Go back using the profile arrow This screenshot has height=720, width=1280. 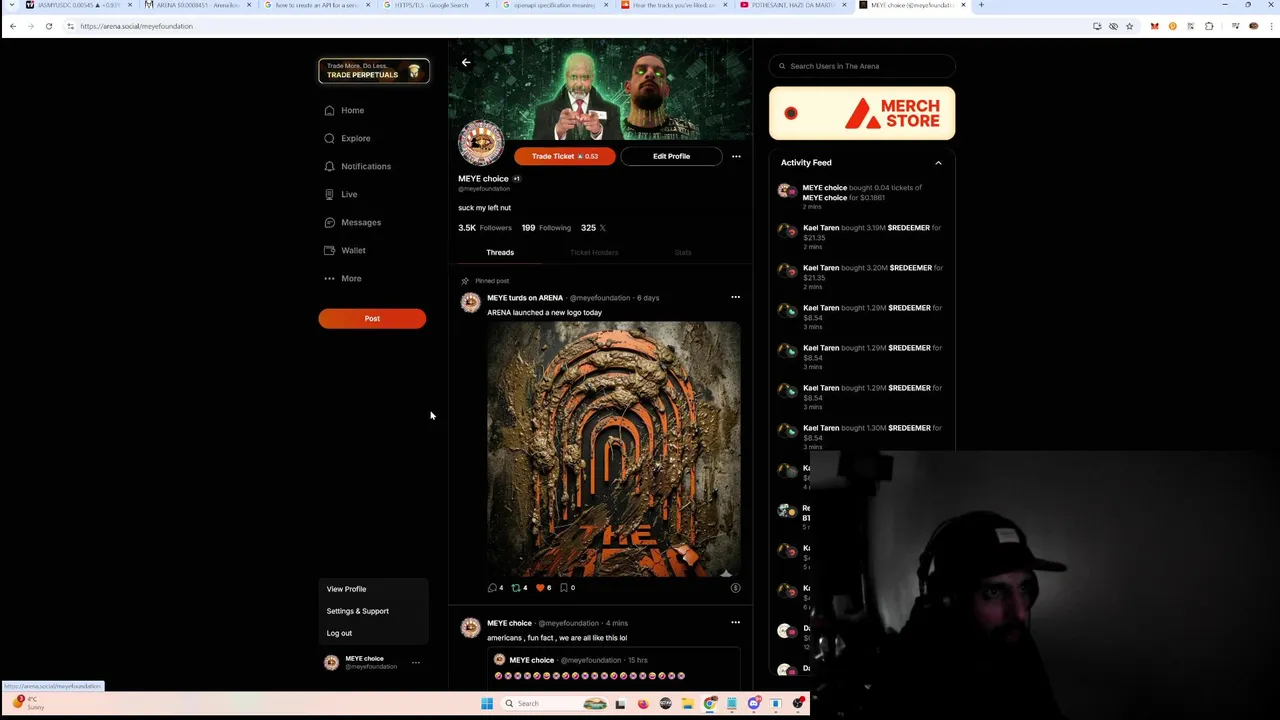pyautogui.click(x=466, y=62)
